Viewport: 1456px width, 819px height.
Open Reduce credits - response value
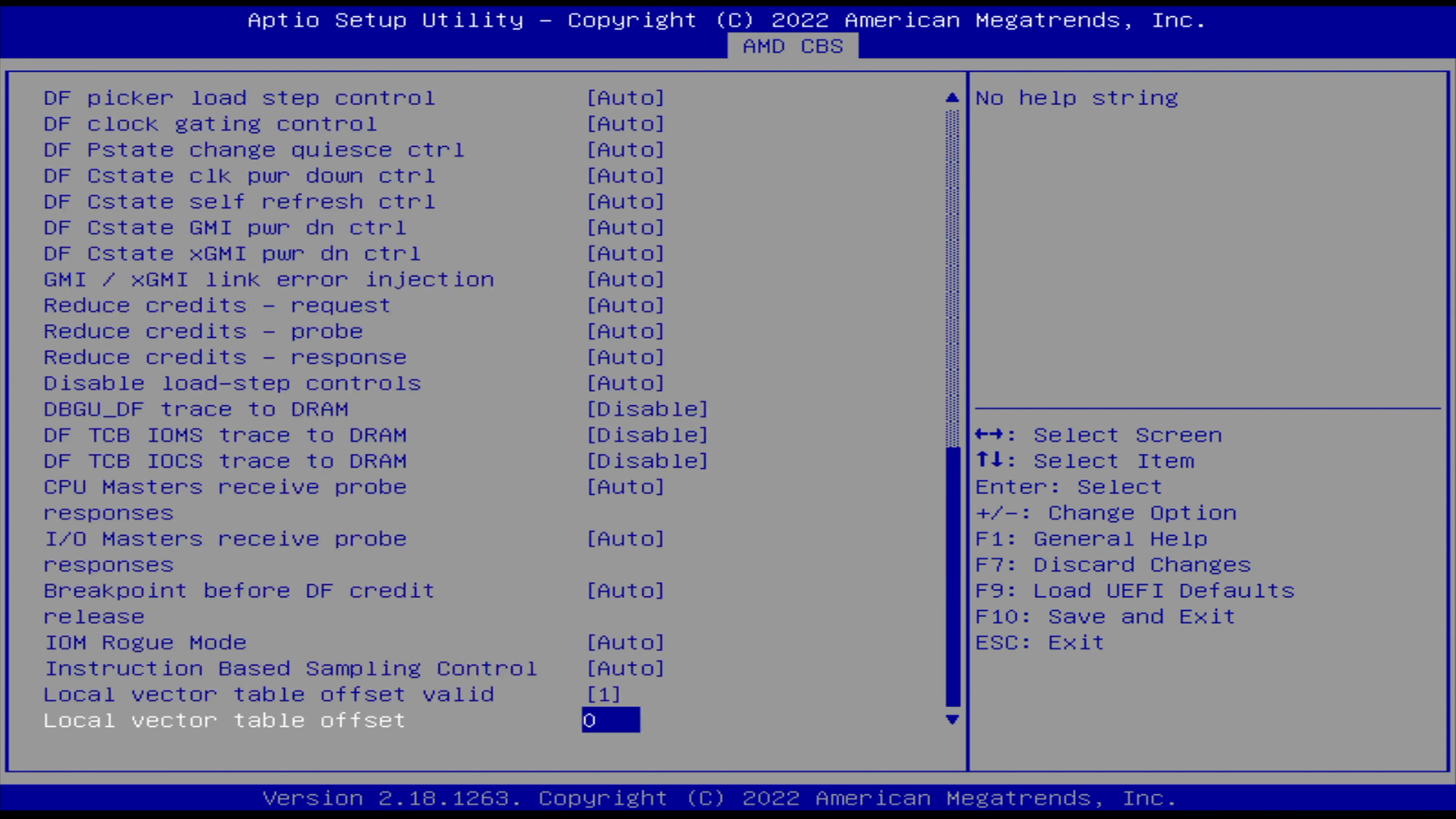(x=625, y=357)
